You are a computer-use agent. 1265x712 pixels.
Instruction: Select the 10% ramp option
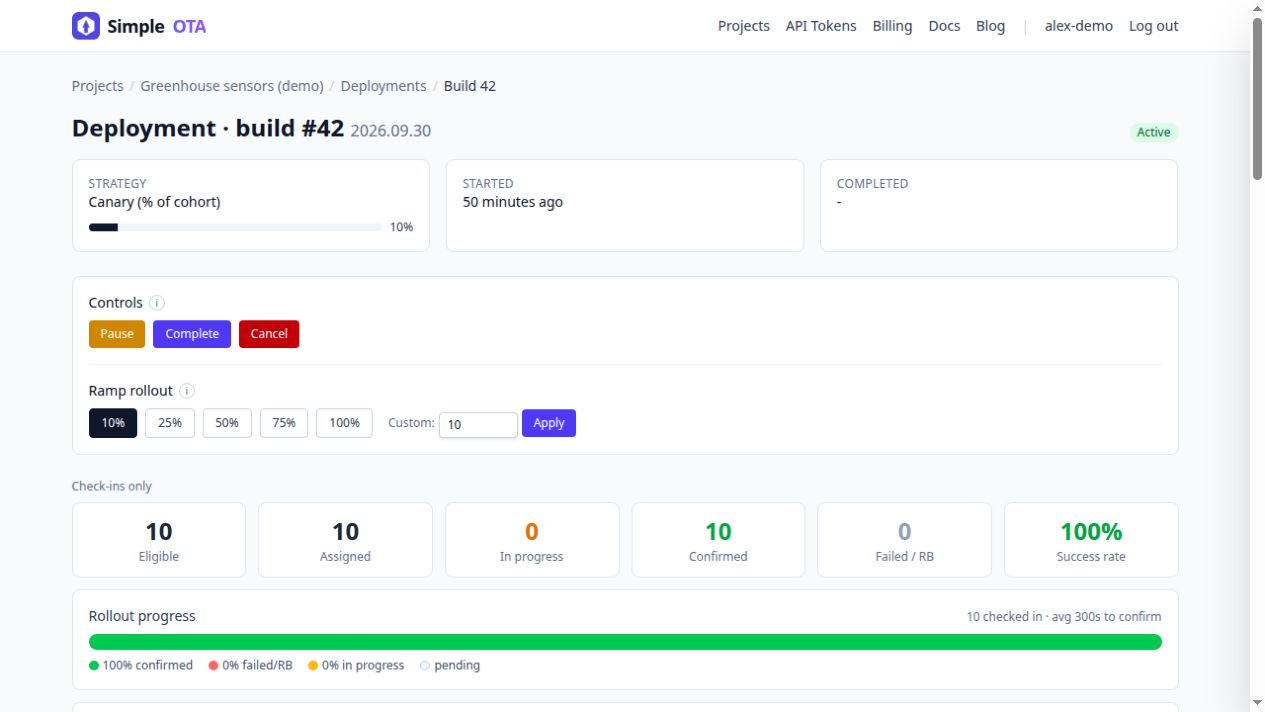pyautogui.click(x=113, y=423)
